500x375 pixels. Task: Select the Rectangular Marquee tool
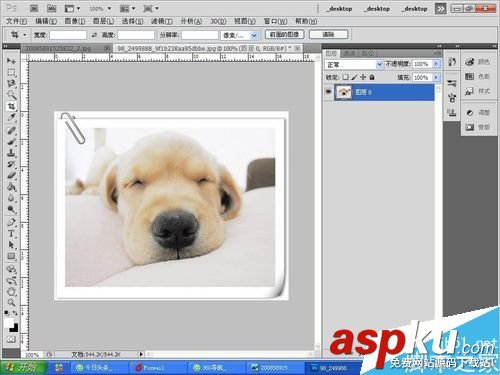coord(11,72)
